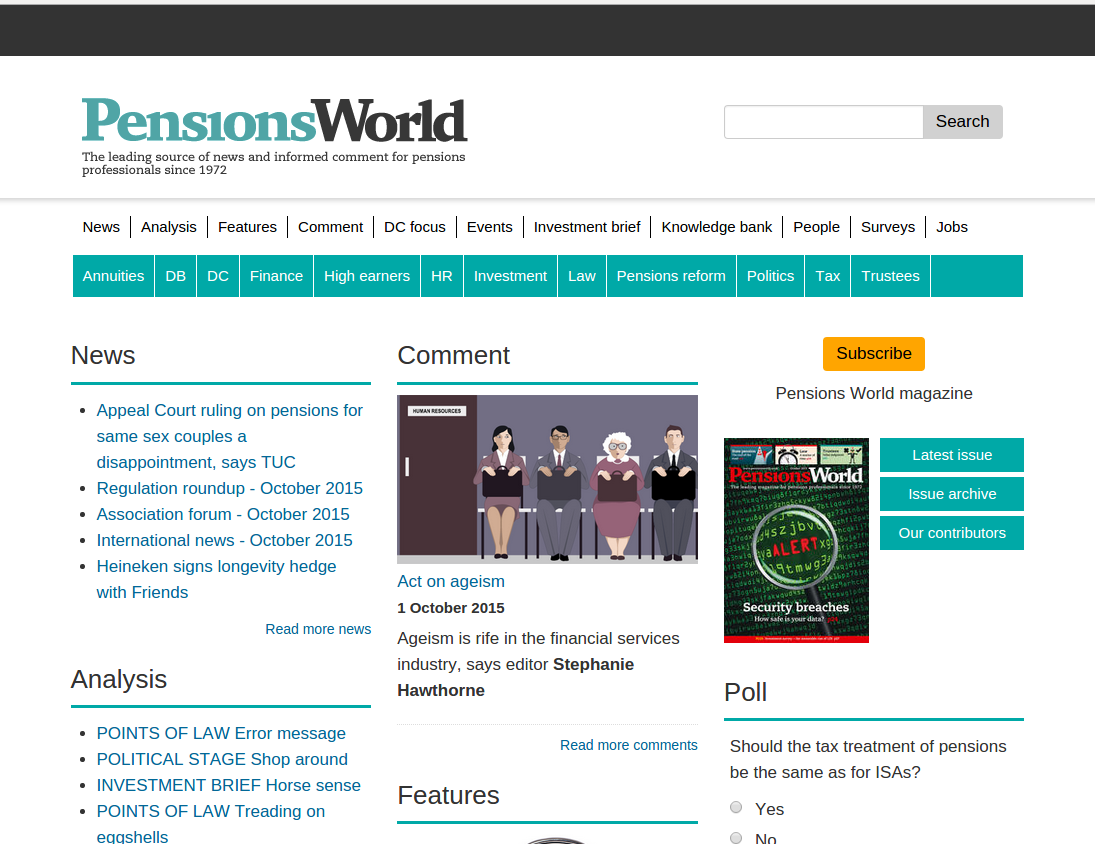Open the Investment topic tab

point(510,276)
